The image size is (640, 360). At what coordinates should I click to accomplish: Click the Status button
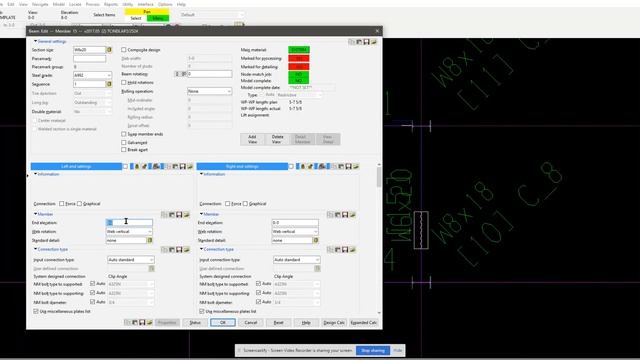click(x=195, y=322)
